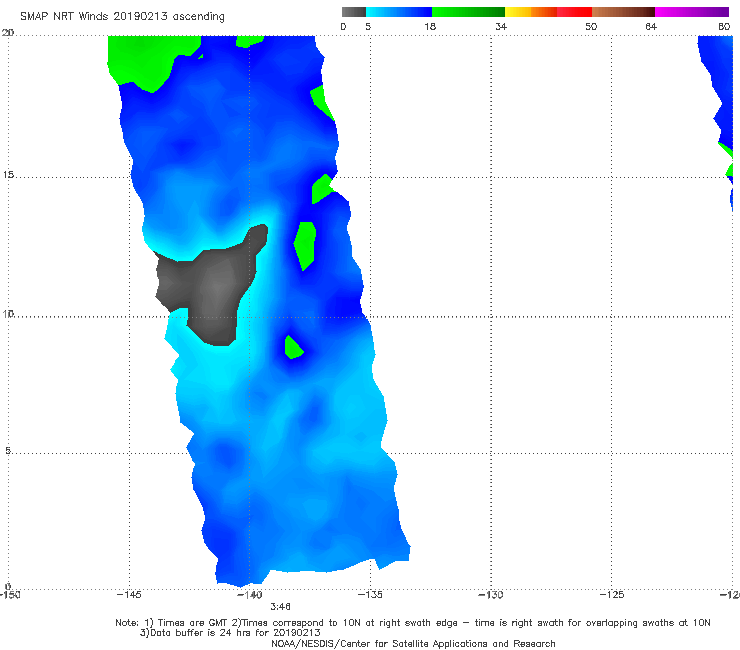The image size is (740, 650).
Task: Click the color bar label '34'
Action: 501,26
